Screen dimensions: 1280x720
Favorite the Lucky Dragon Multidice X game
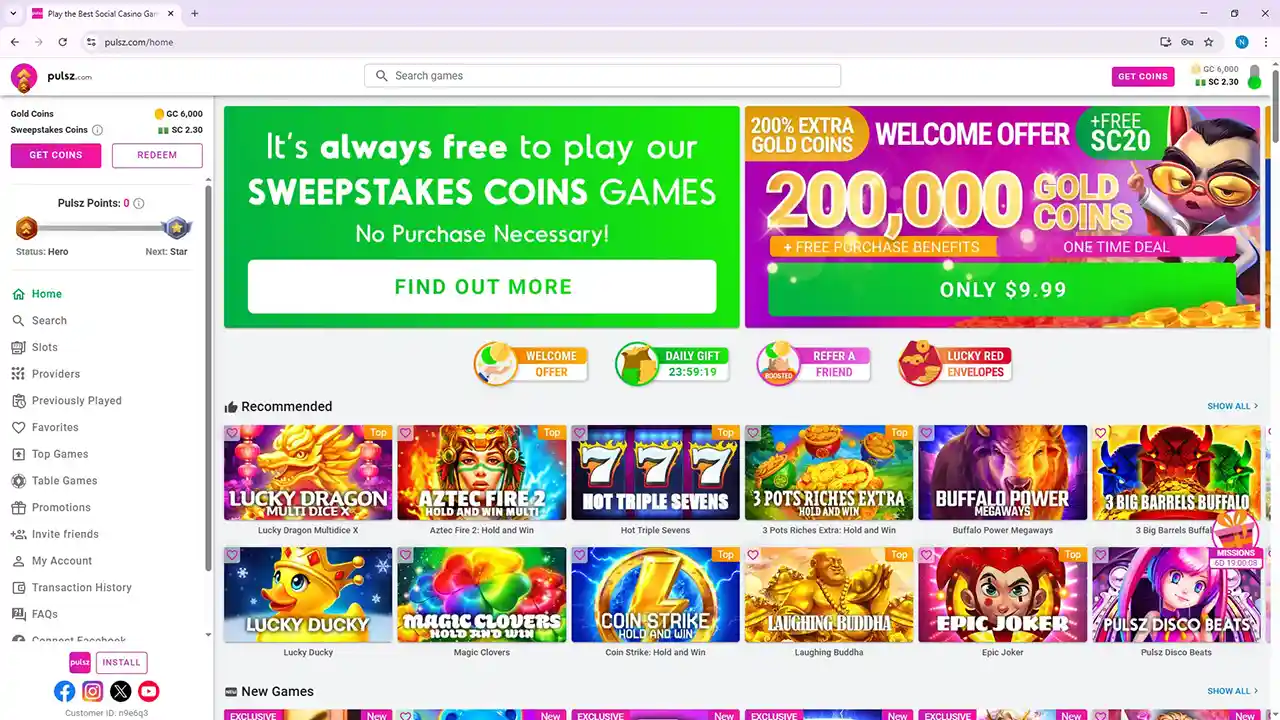(x=232, y=433)
